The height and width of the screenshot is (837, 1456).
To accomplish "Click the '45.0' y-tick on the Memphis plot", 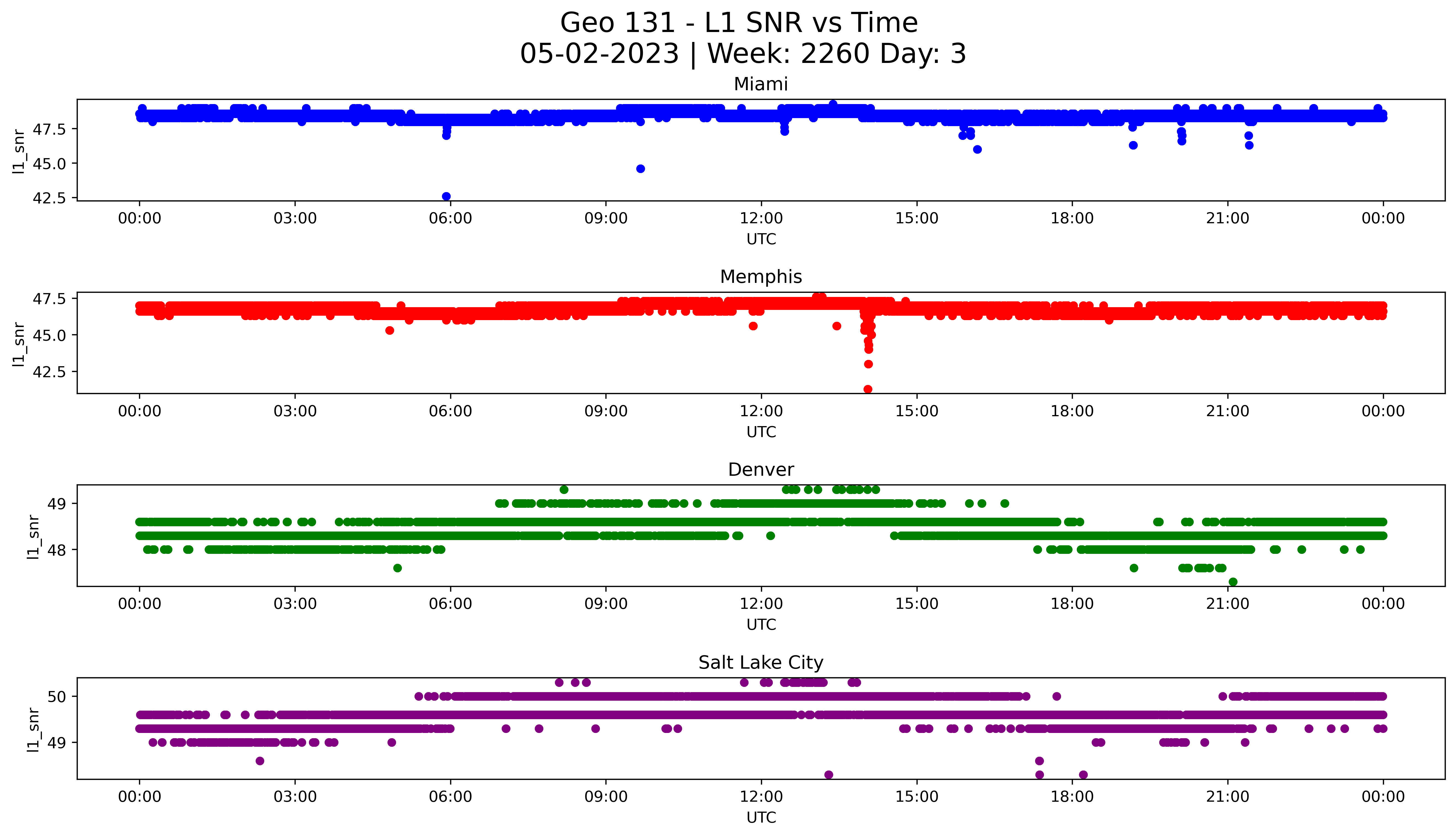I will pyautogui.click(x=50, y=335).
